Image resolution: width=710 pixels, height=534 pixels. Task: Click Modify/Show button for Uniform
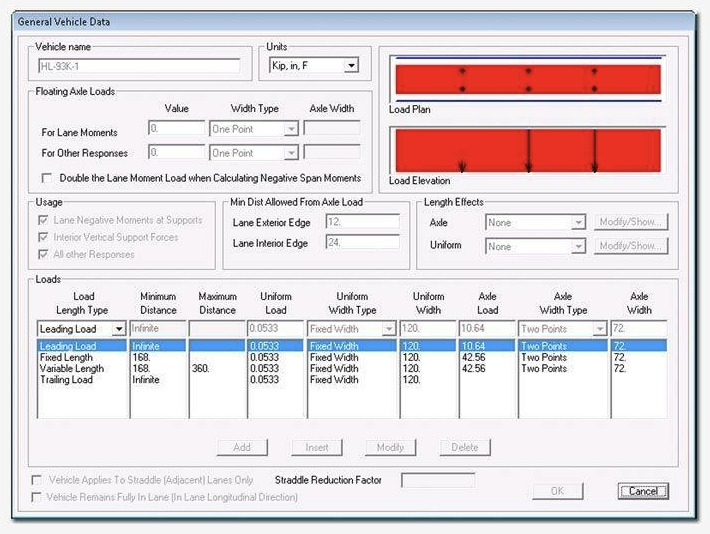(631, 246)
